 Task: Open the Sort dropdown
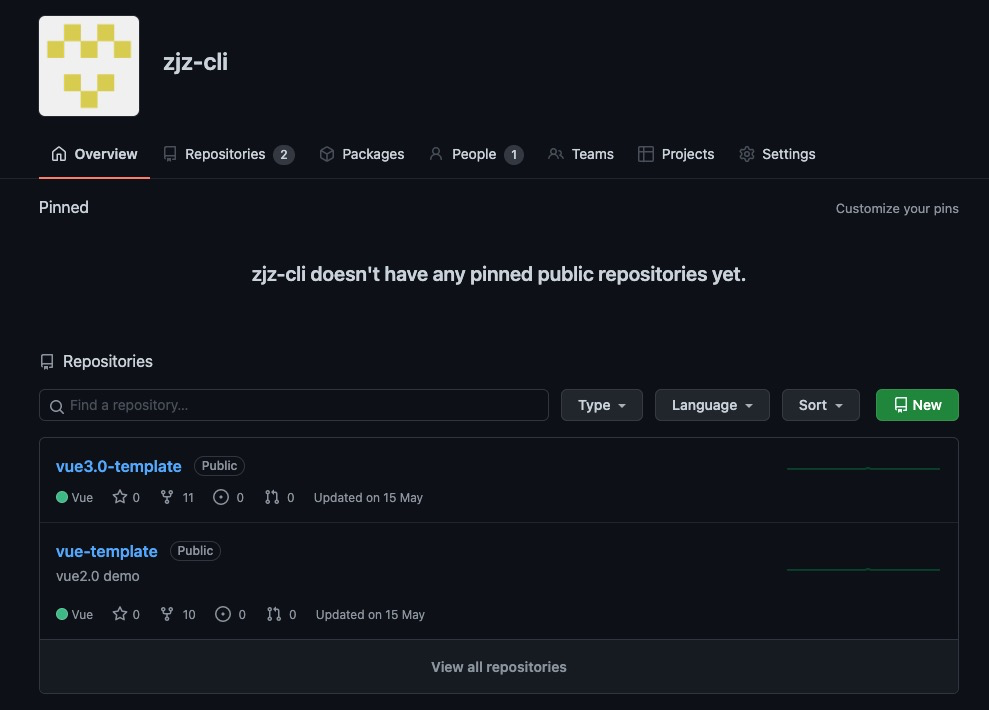(x=820, y=405)
